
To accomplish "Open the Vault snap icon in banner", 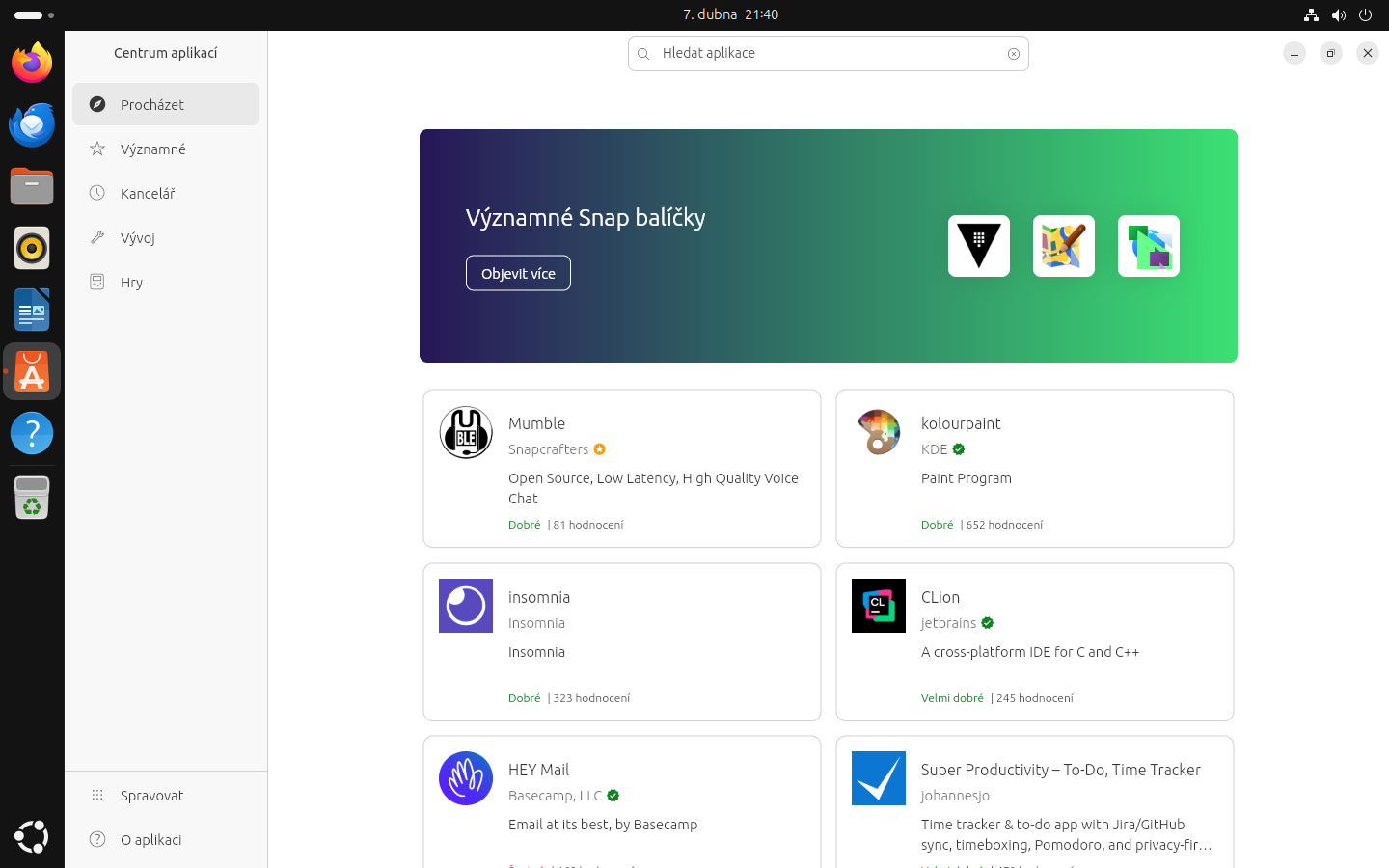I will (x=978, y=246).
